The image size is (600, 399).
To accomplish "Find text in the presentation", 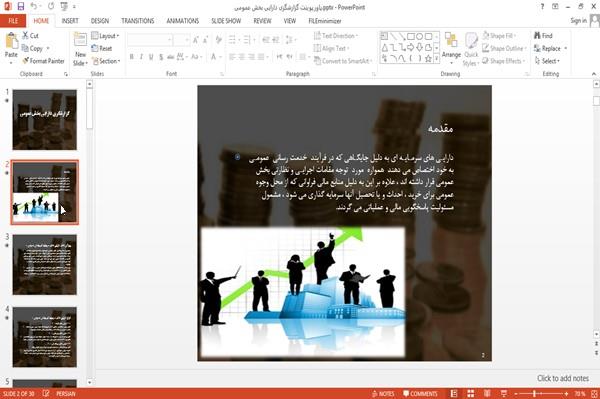I will click(x=543, y=36).
